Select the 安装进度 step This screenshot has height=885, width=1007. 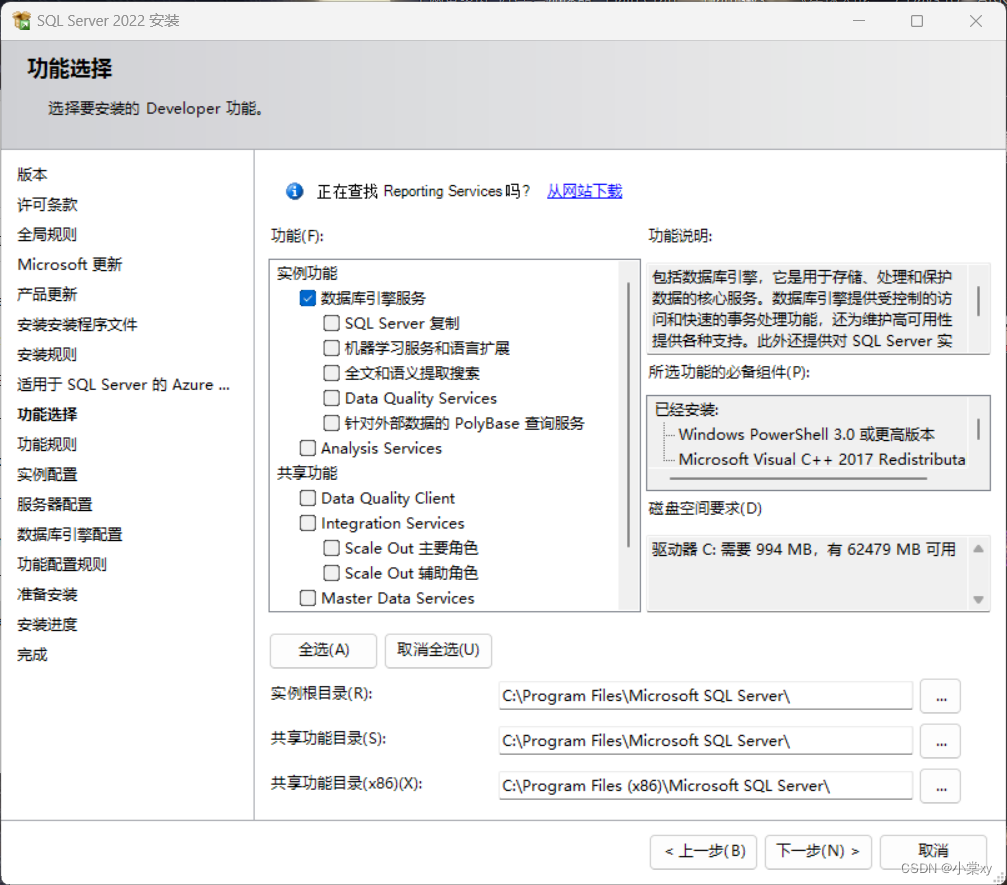coord(47,625)
